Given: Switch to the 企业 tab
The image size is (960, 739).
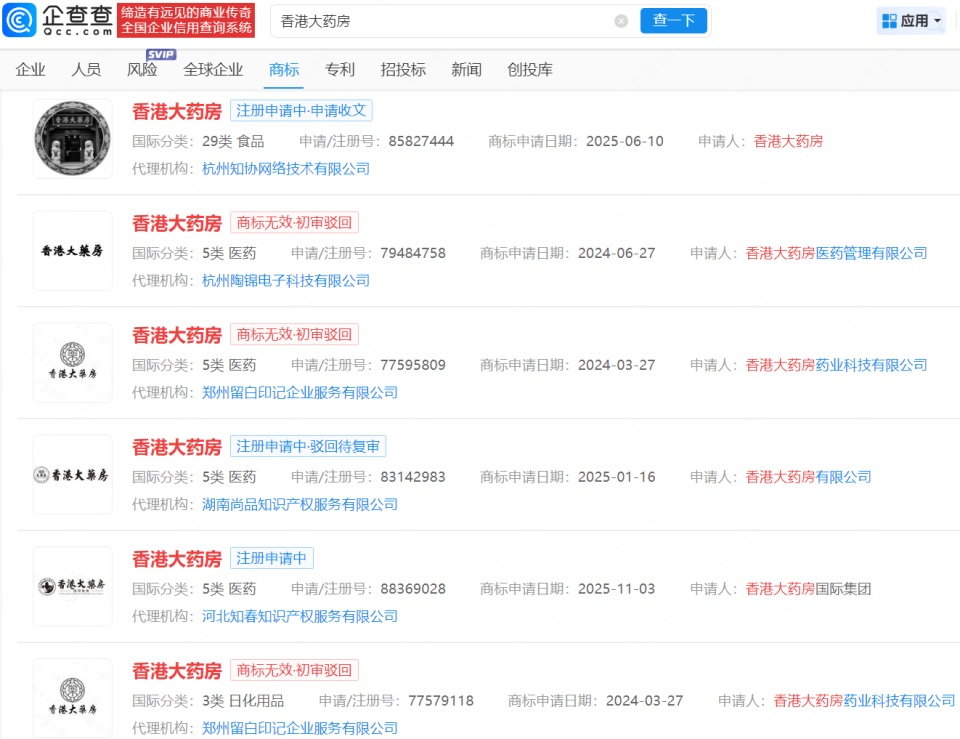Looking at the screenshot, I should (30, 69).
